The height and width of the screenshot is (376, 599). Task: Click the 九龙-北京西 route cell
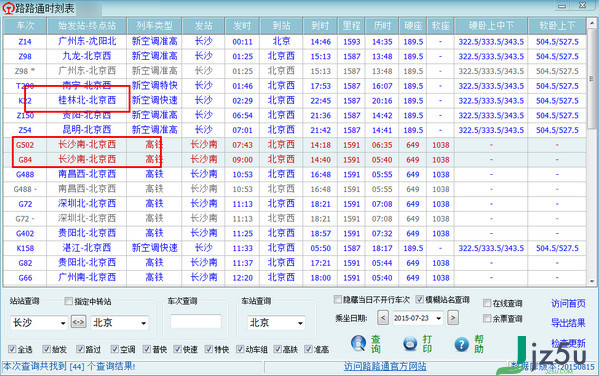click(x=87, y=56)
